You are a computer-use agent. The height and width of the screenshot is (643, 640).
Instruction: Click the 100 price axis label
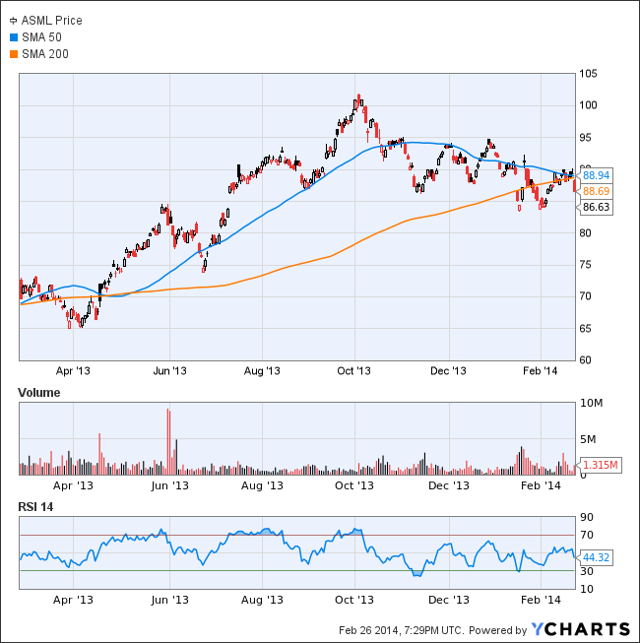pyautogui.click(x=588, y=105)
